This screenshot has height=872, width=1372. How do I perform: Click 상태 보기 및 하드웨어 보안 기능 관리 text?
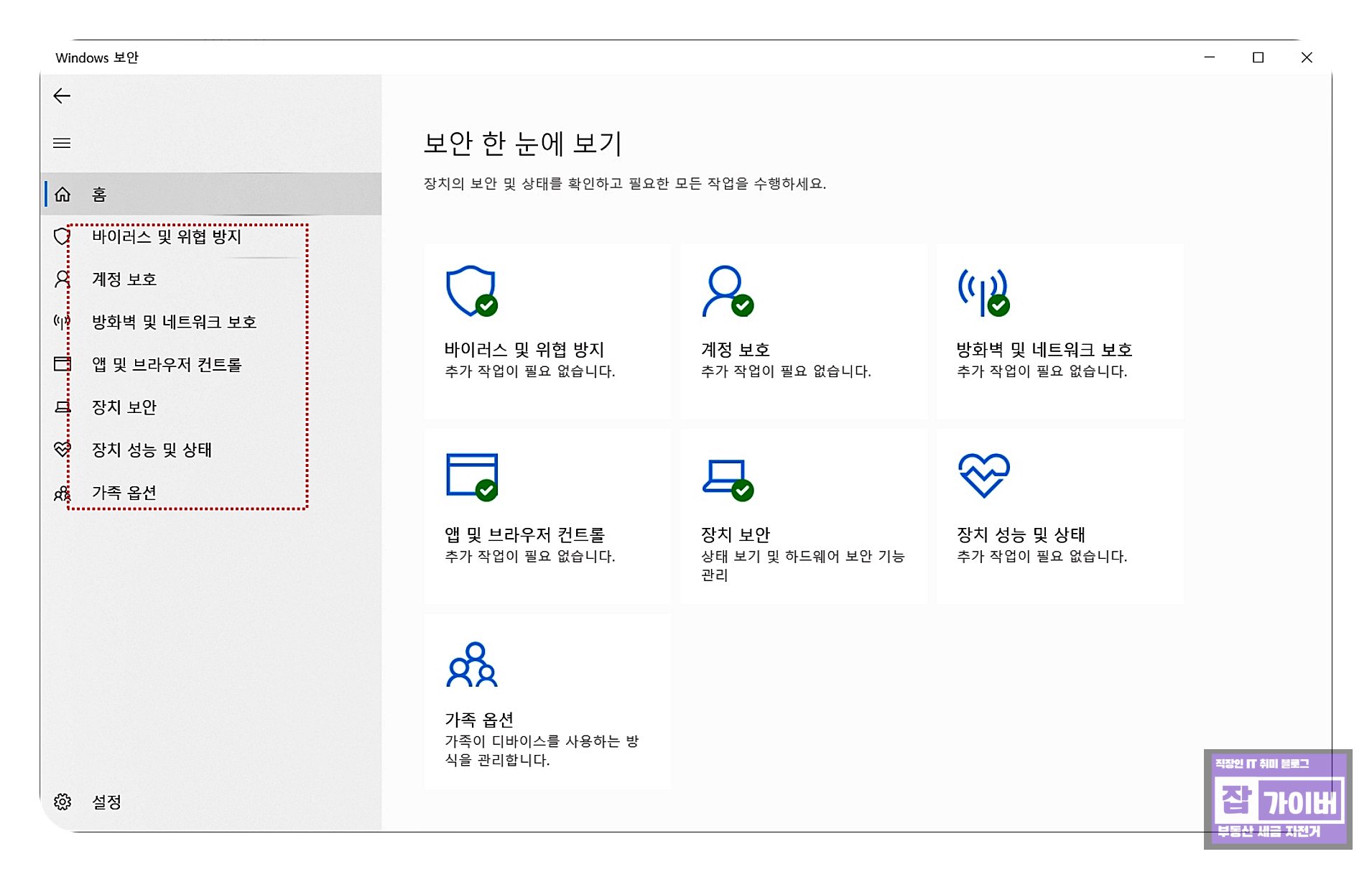coord(802,566)
